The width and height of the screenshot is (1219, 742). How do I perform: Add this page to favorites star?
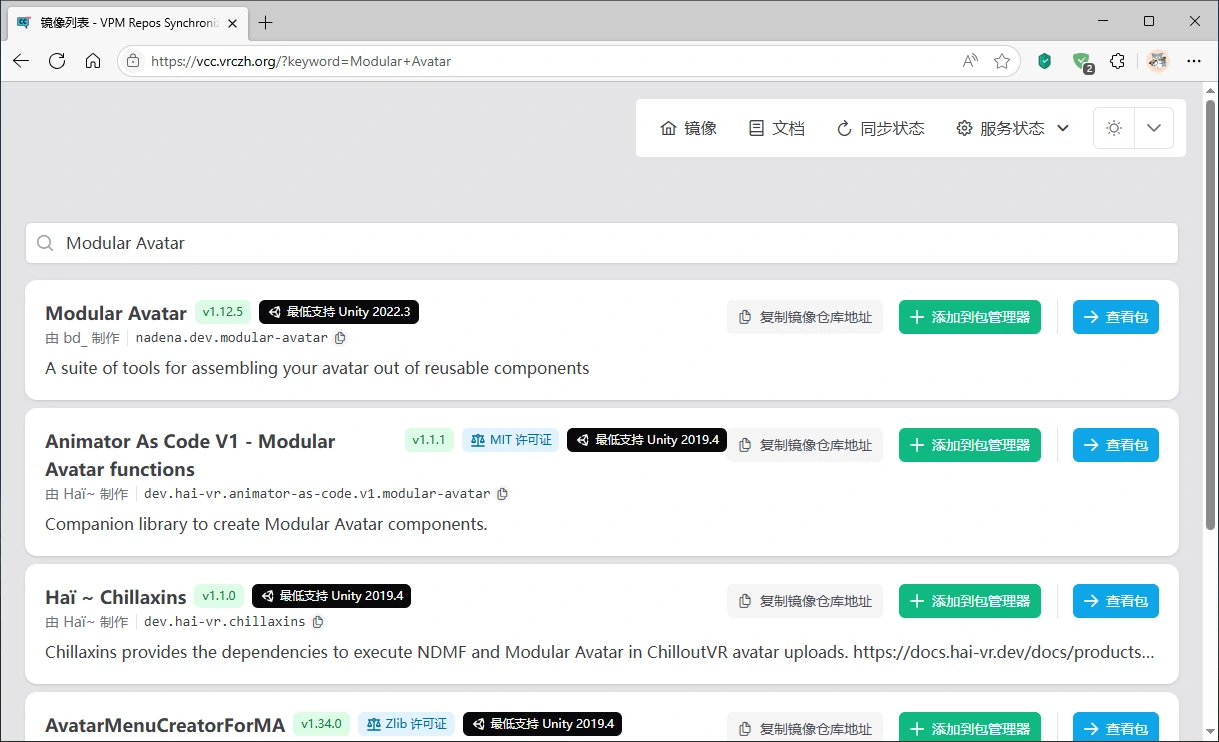[x=1001, y=61]
